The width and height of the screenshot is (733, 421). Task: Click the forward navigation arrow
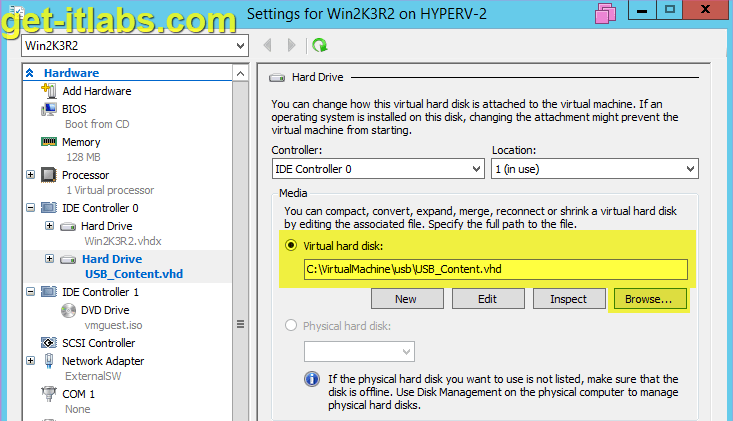pyautogui.click(x=291, y=45)
